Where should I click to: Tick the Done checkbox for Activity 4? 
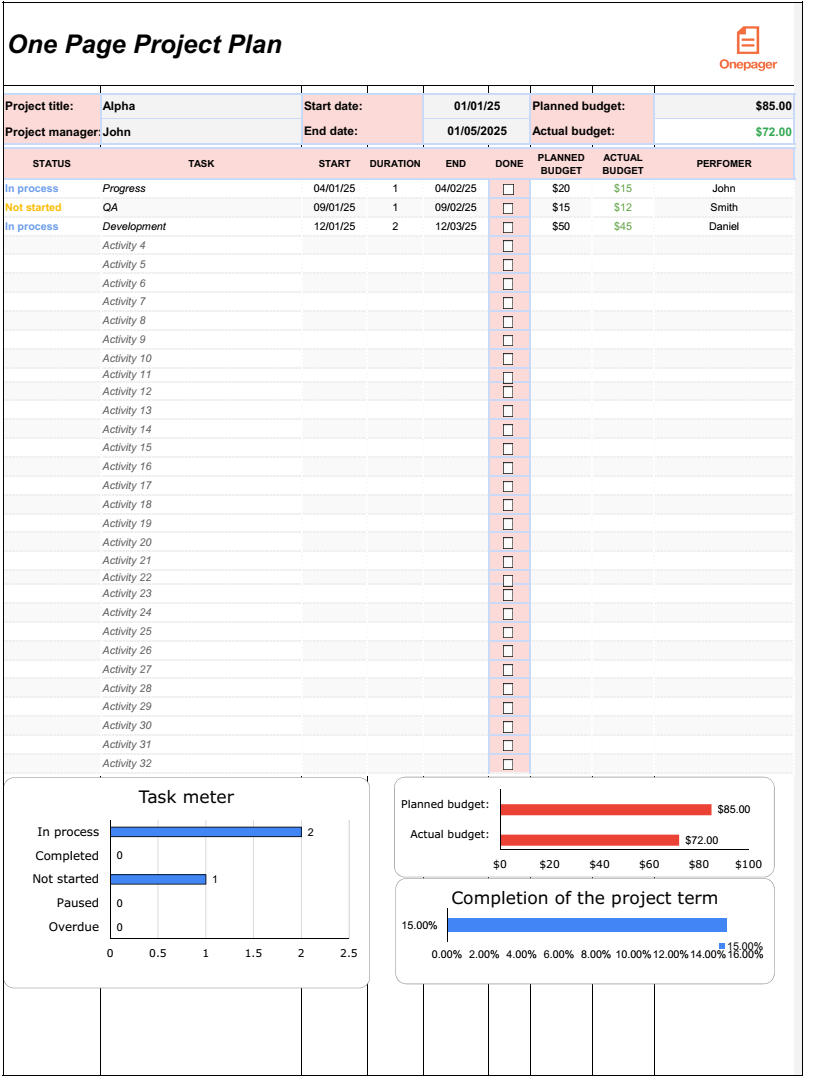(x=508, y=246)
